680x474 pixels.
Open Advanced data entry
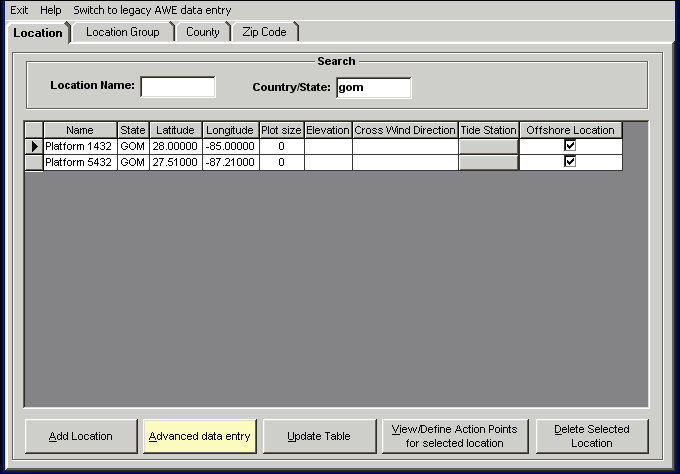click(200, 436)
